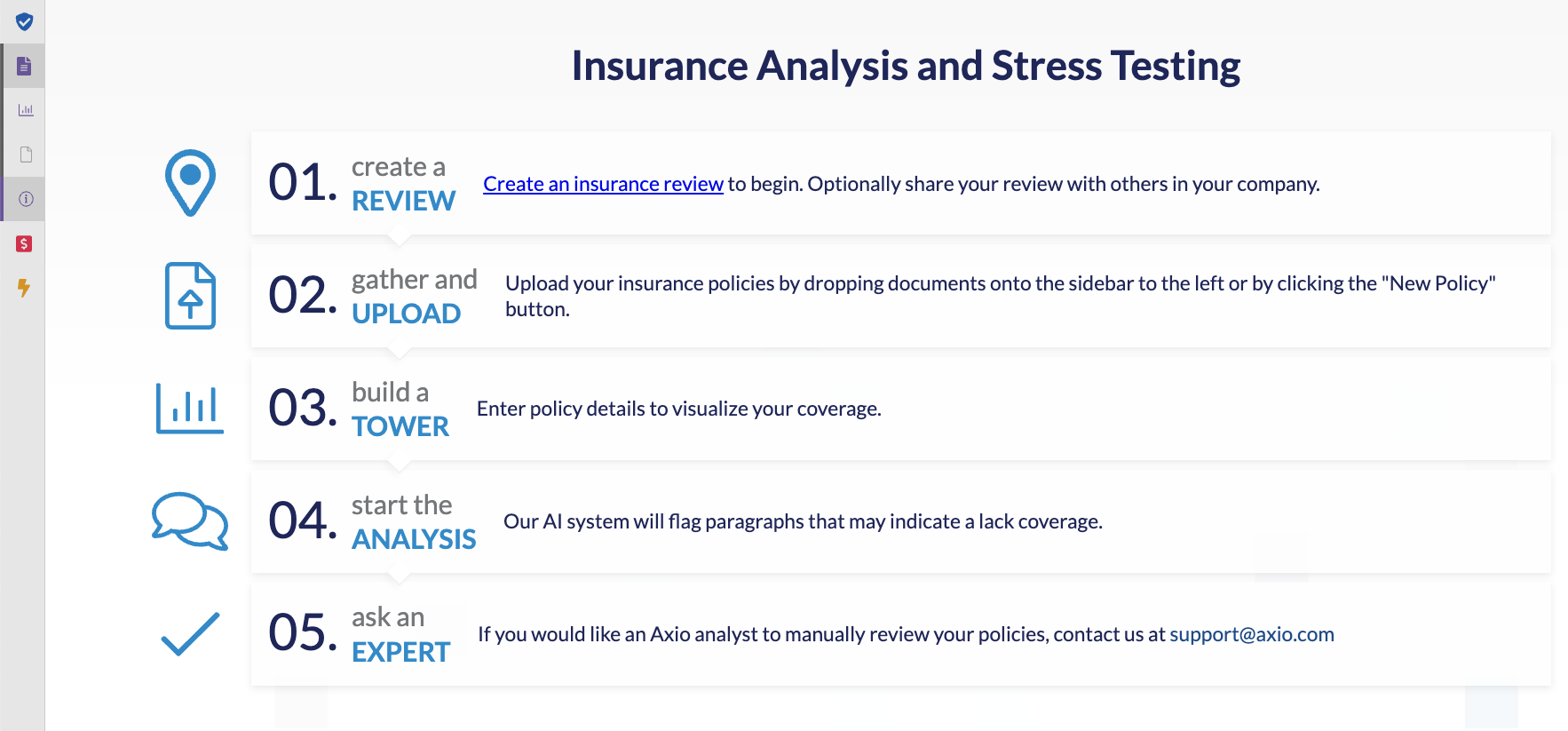
Task: Select the info circle sidebar icon
Action: click(x=26, y=199)
